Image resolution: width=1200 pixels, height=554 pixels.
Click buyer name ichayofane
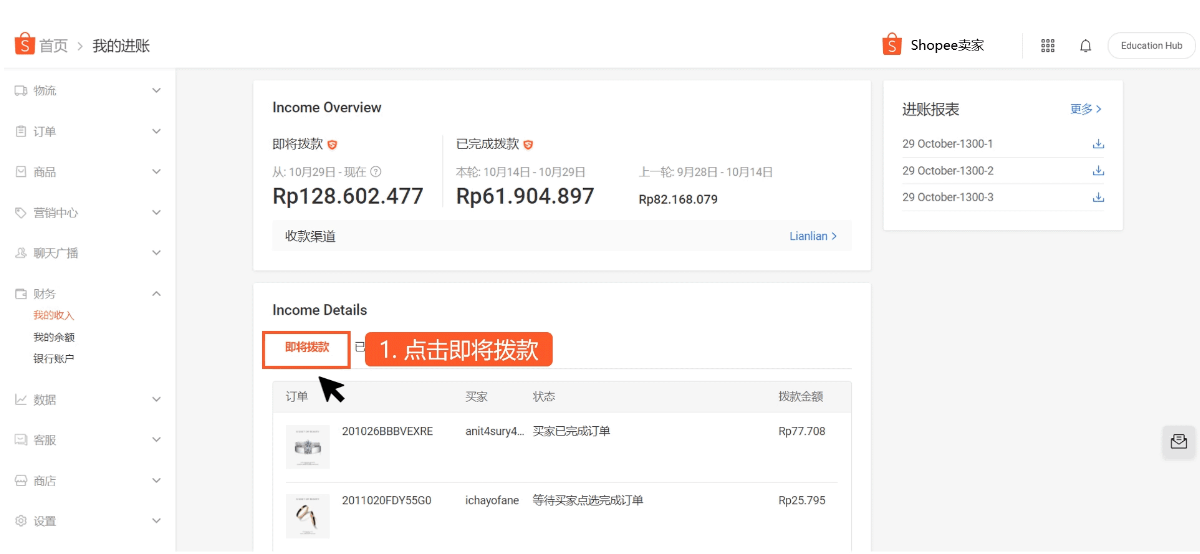(492, 501)
